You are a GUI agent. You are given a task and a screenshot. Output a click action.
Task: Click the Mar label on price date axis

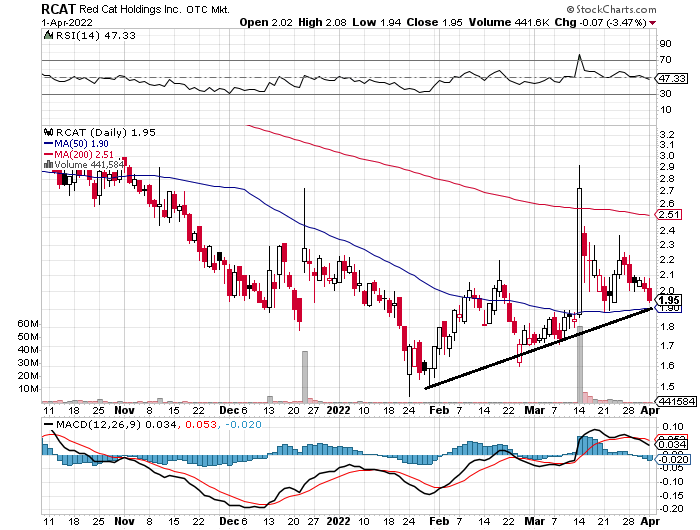click(x=534, y=410)
